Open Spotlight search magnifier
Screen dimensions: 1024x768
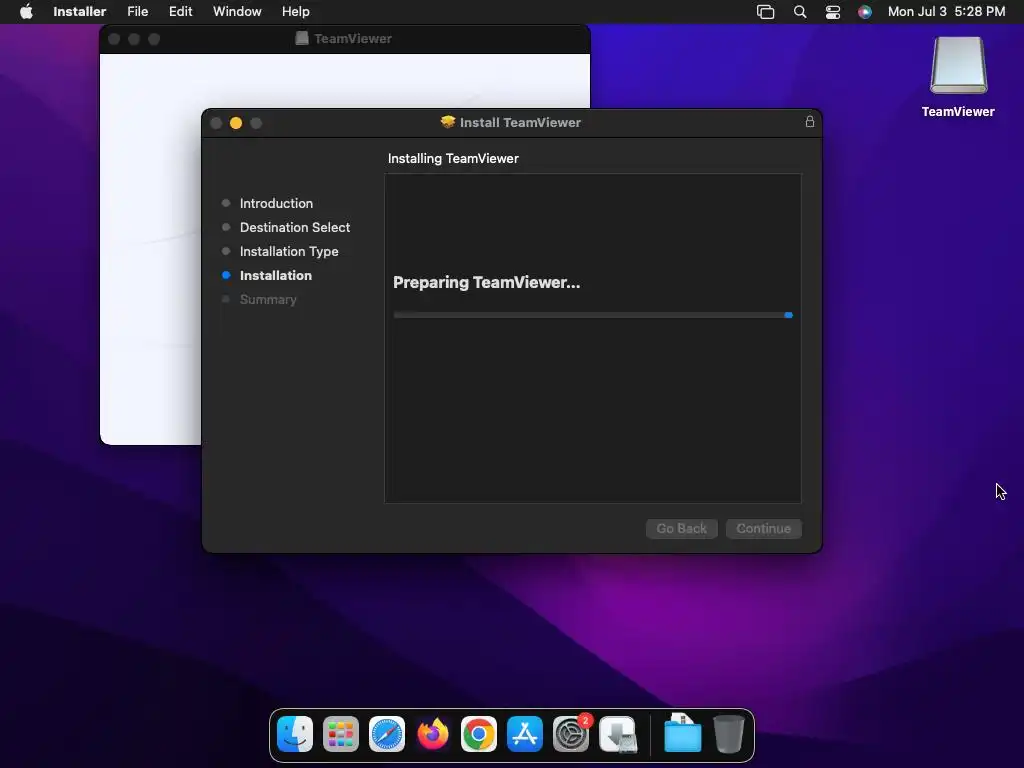799,12
